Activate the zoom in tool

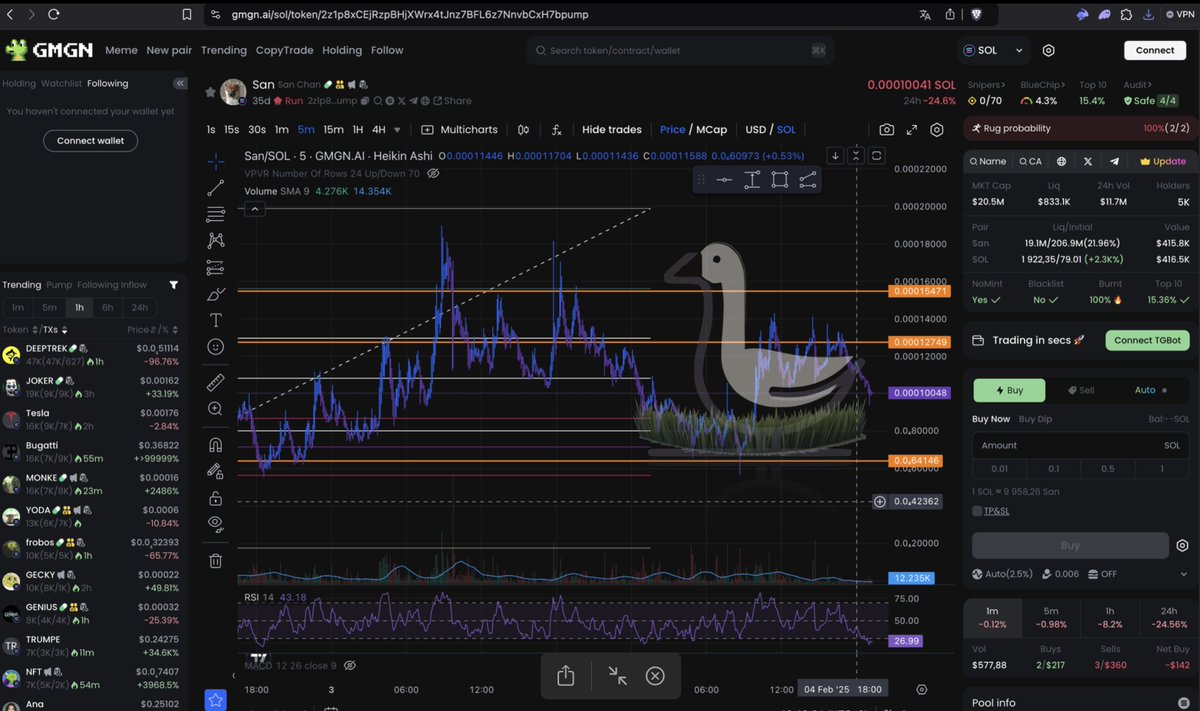click(215, 409)
